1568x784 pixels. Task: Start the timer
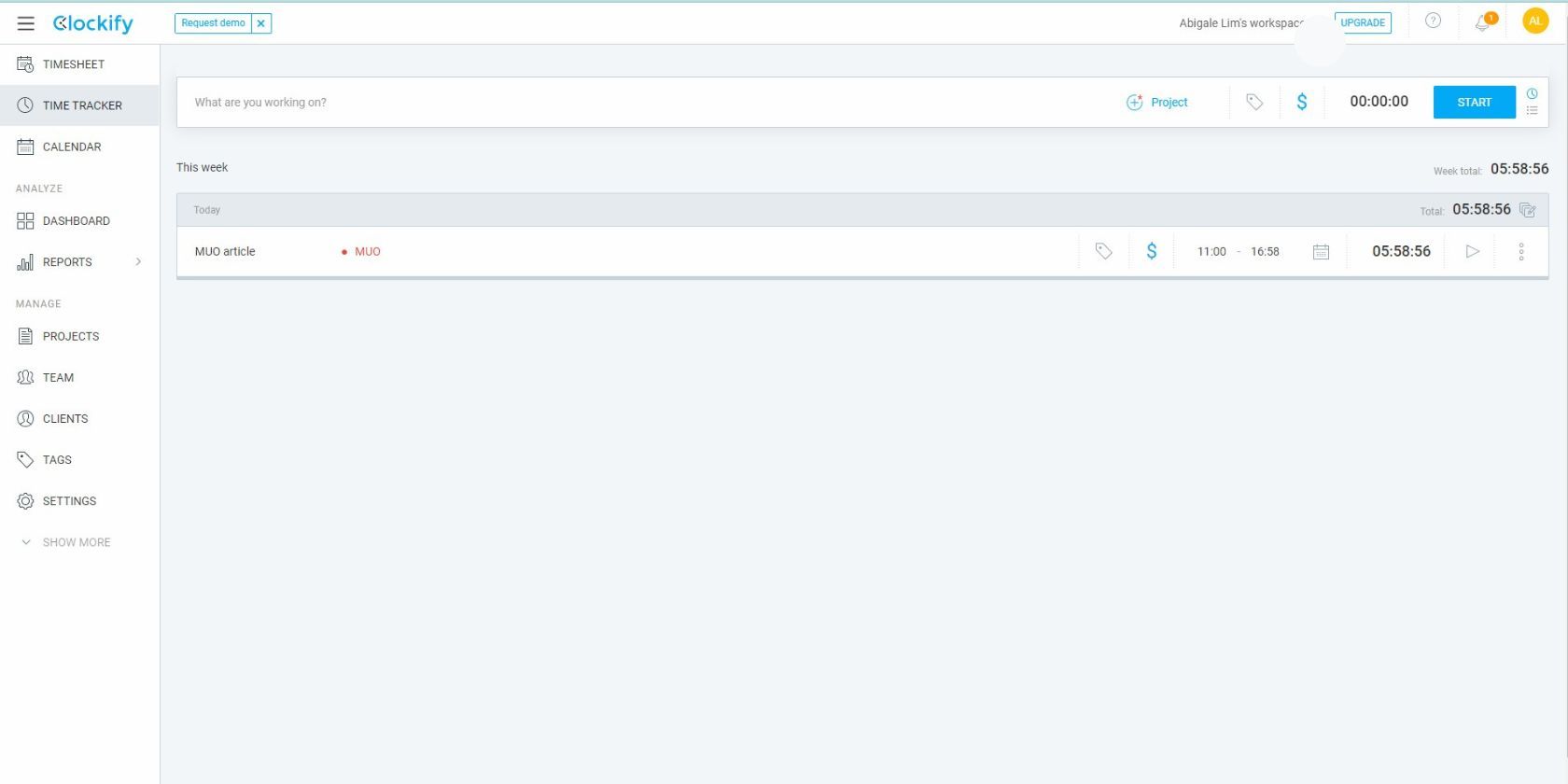pyautogui.click(x=1474, y=102)
